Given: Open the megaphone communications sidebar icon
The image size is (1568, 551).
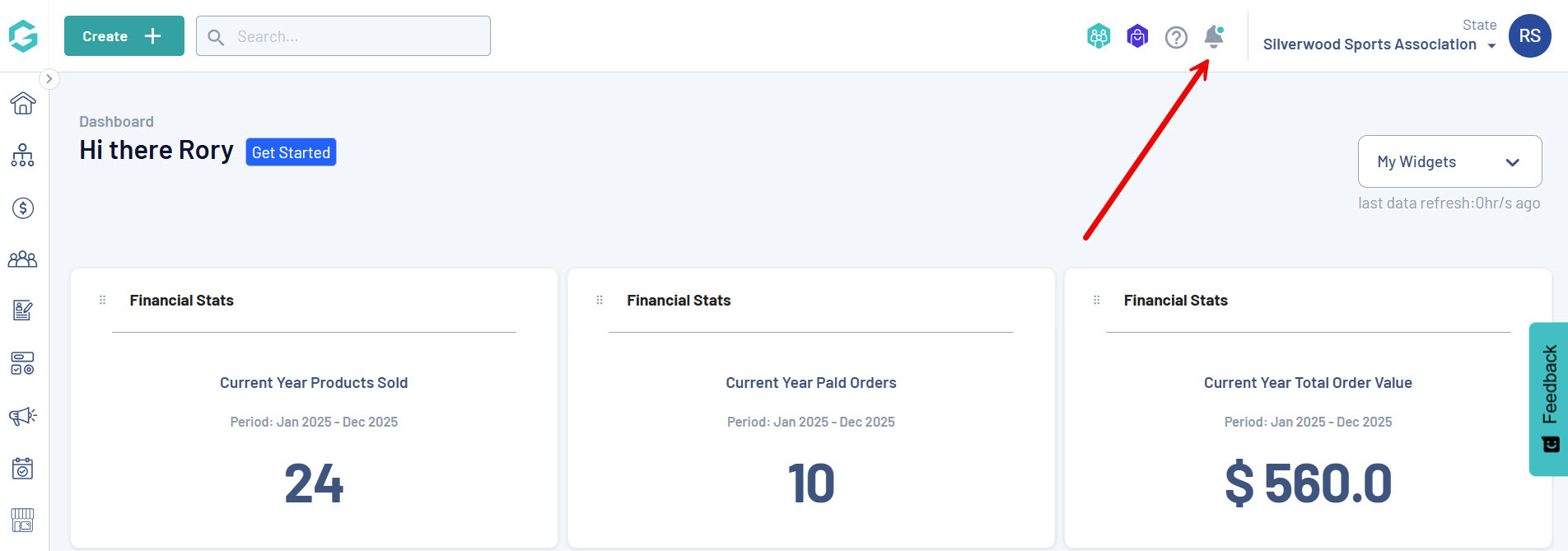Looking at the screenshot, I should pyautogui.click(x=23, y=416).
